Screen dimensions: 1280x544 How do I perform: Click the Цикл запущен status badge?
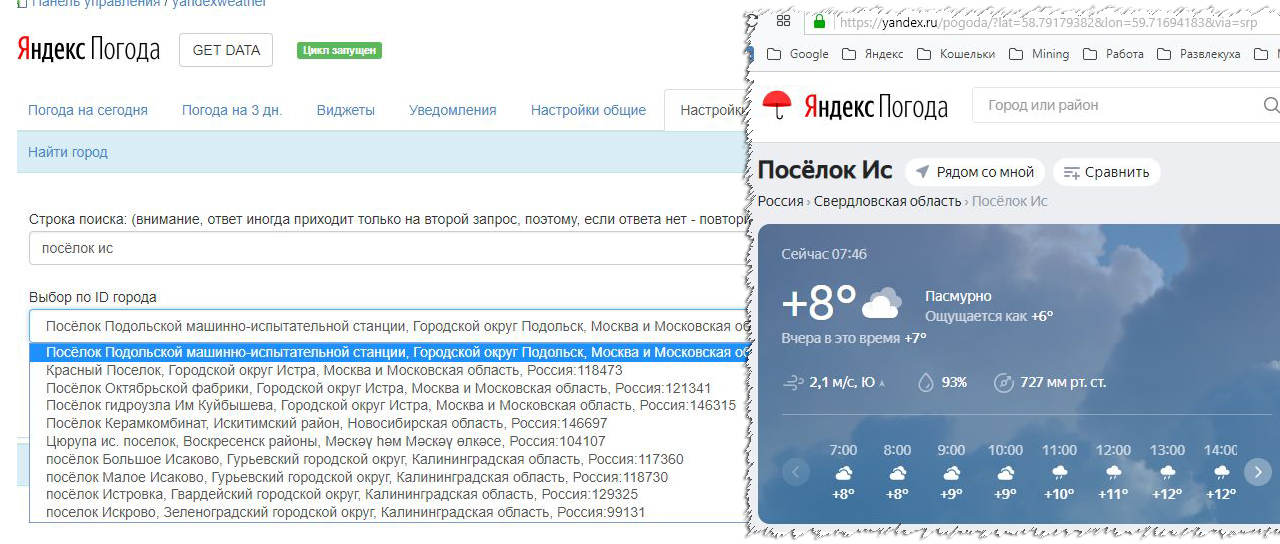point(339,50)
